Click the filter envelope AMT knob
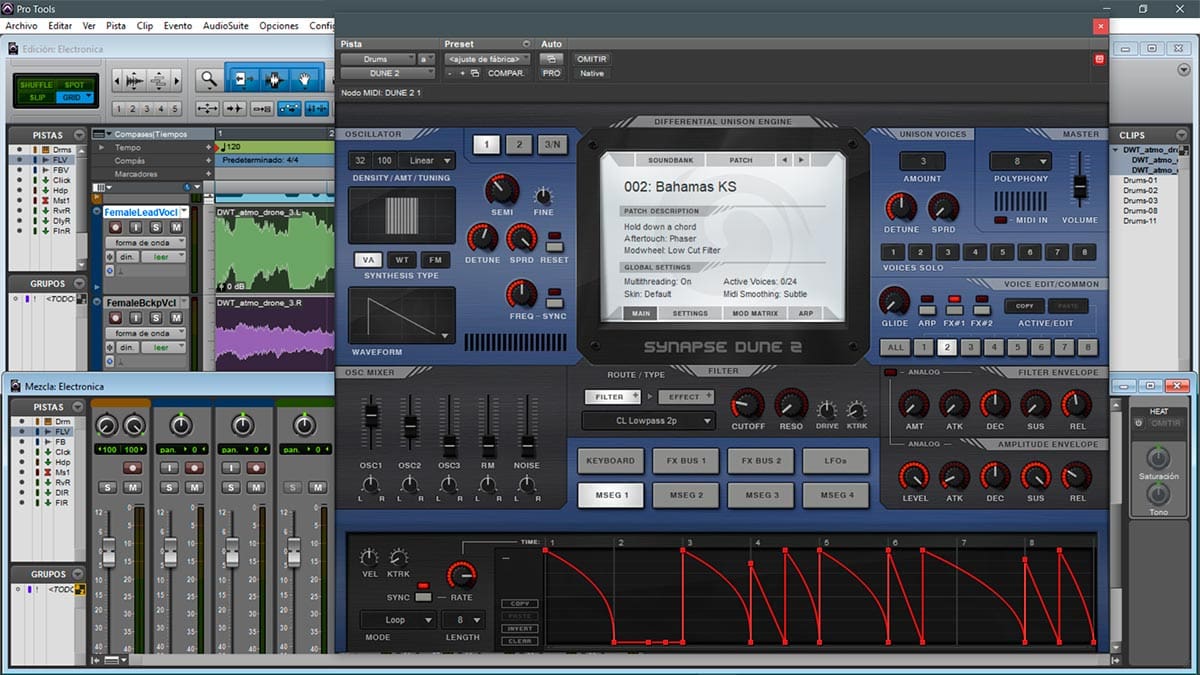1200x675 pixels. pos(913,404)
